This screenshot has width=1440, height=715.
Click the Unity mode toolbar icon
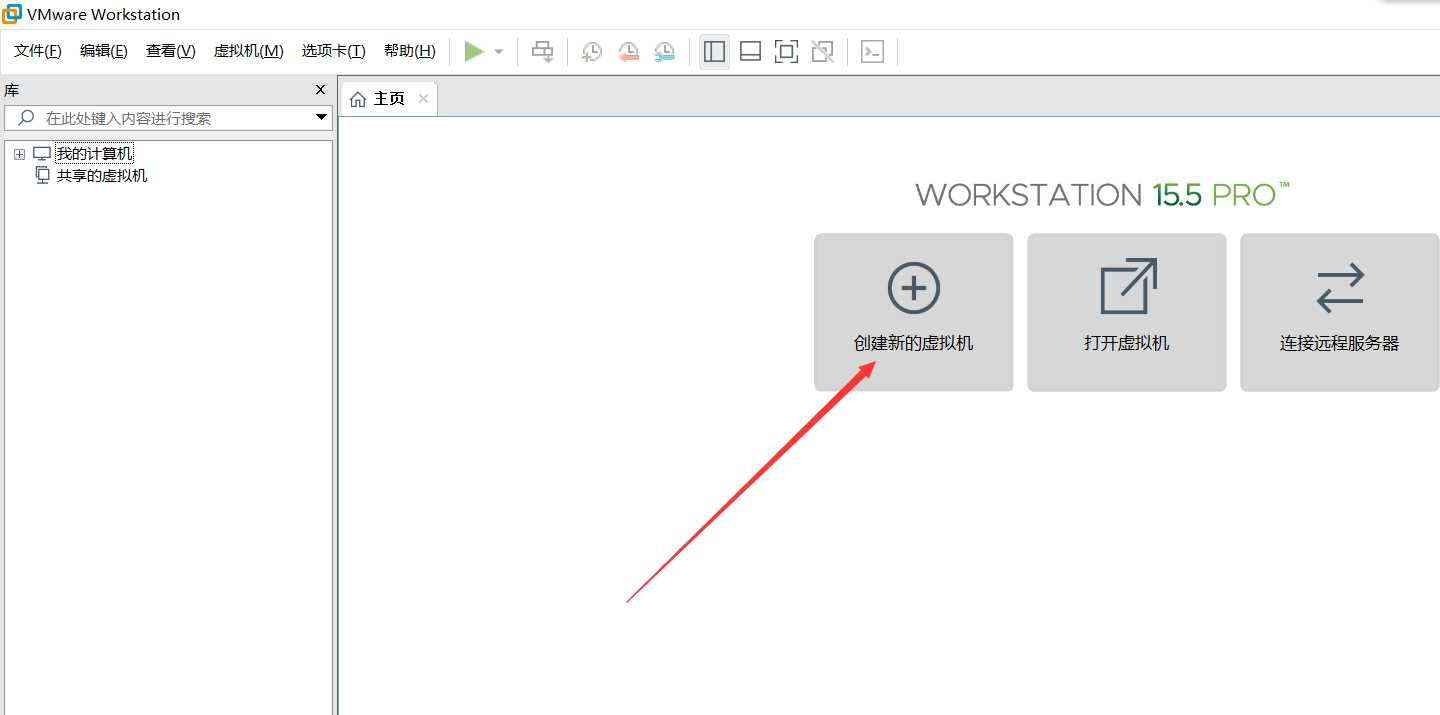[x=823, y=52]
